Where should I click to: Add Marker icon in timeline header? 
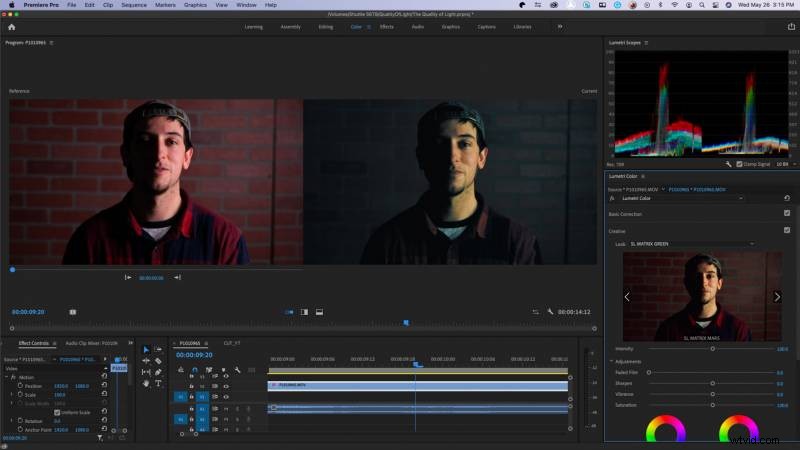pos(223,369)
